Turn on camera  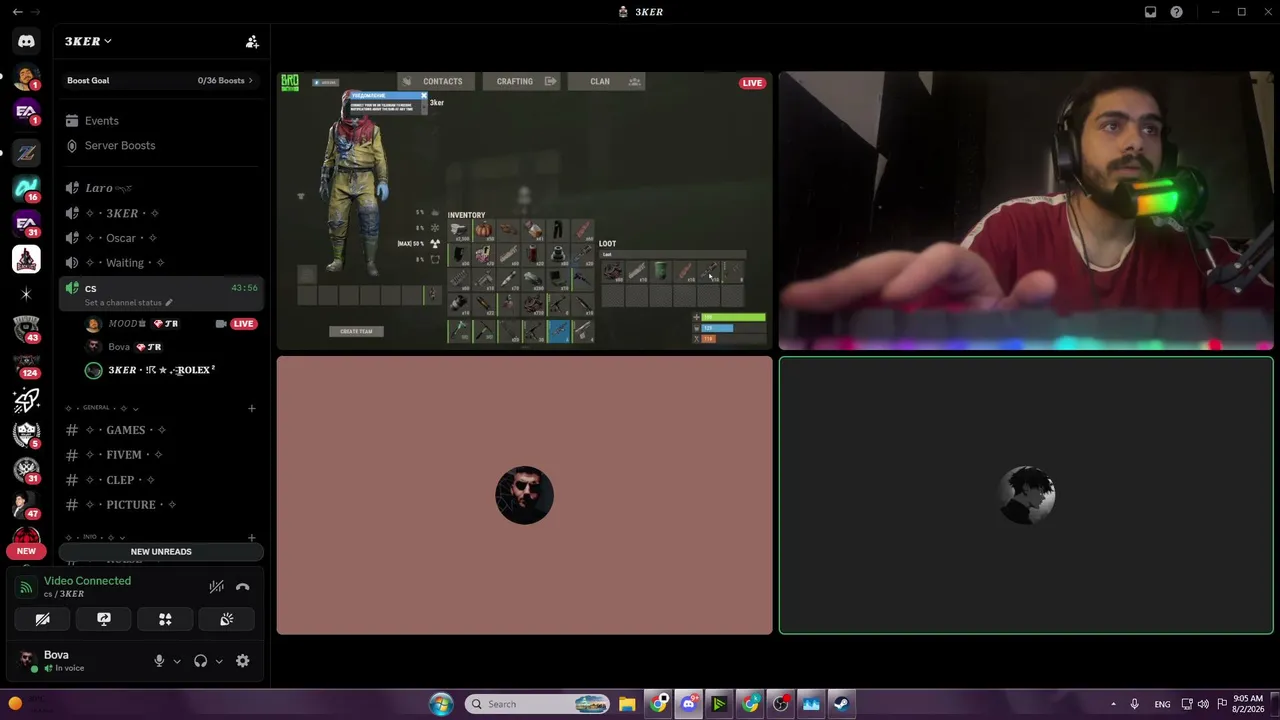pos(42,620)
